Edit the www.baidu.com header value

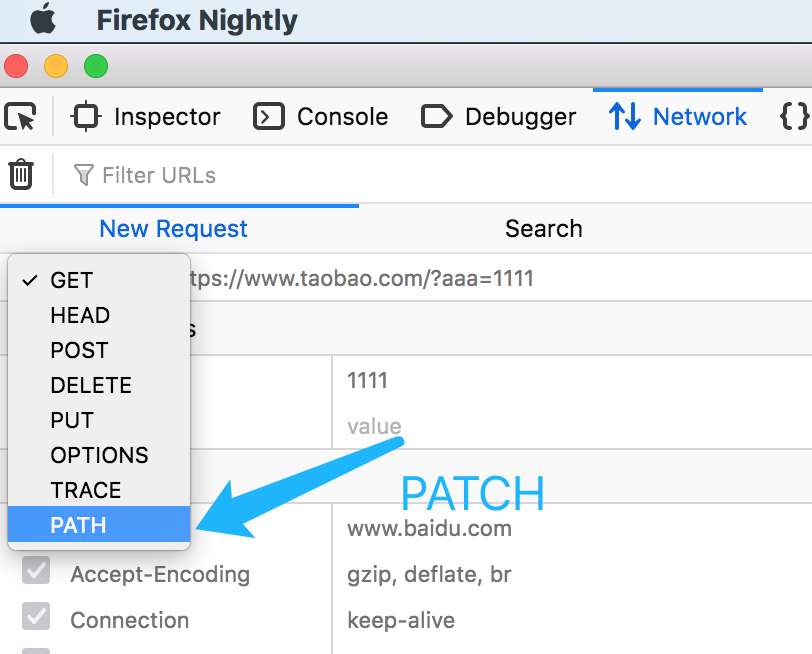tap(429, 528)
